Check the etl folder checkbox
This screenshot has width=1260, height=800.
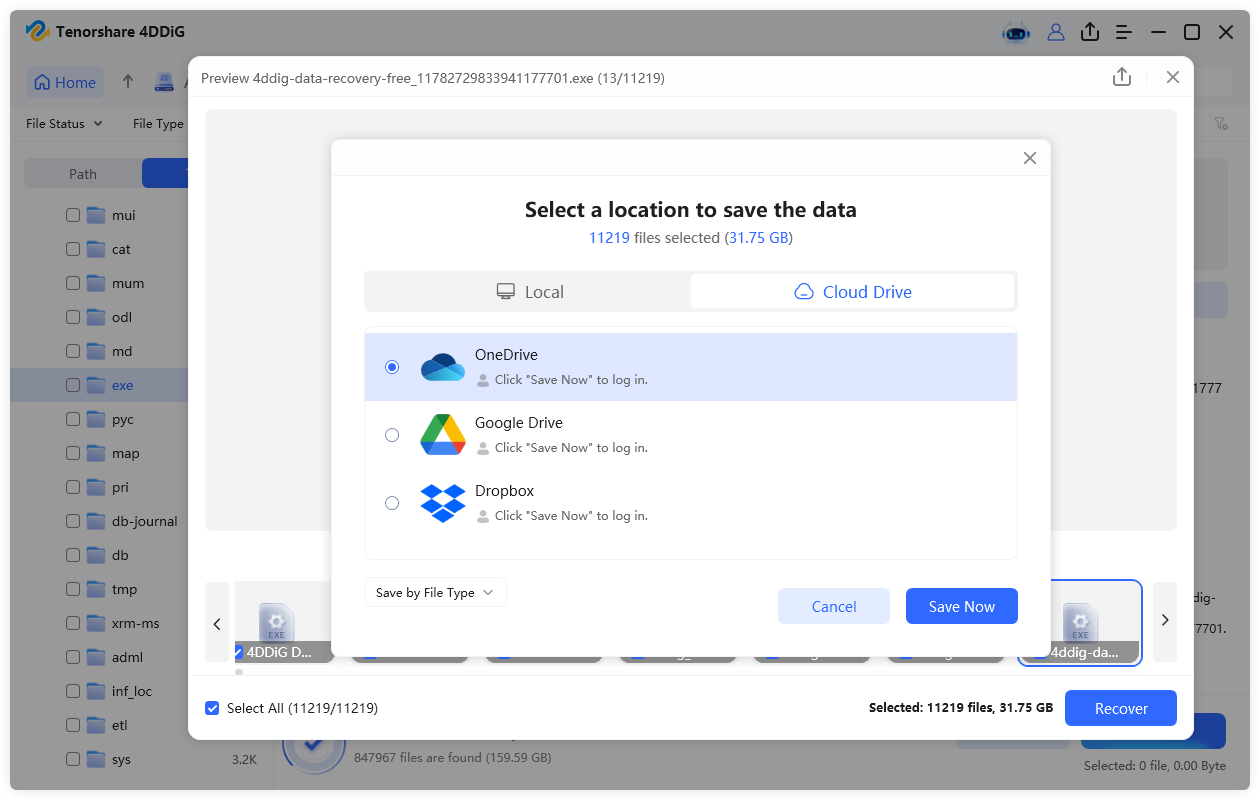(73, 725)
